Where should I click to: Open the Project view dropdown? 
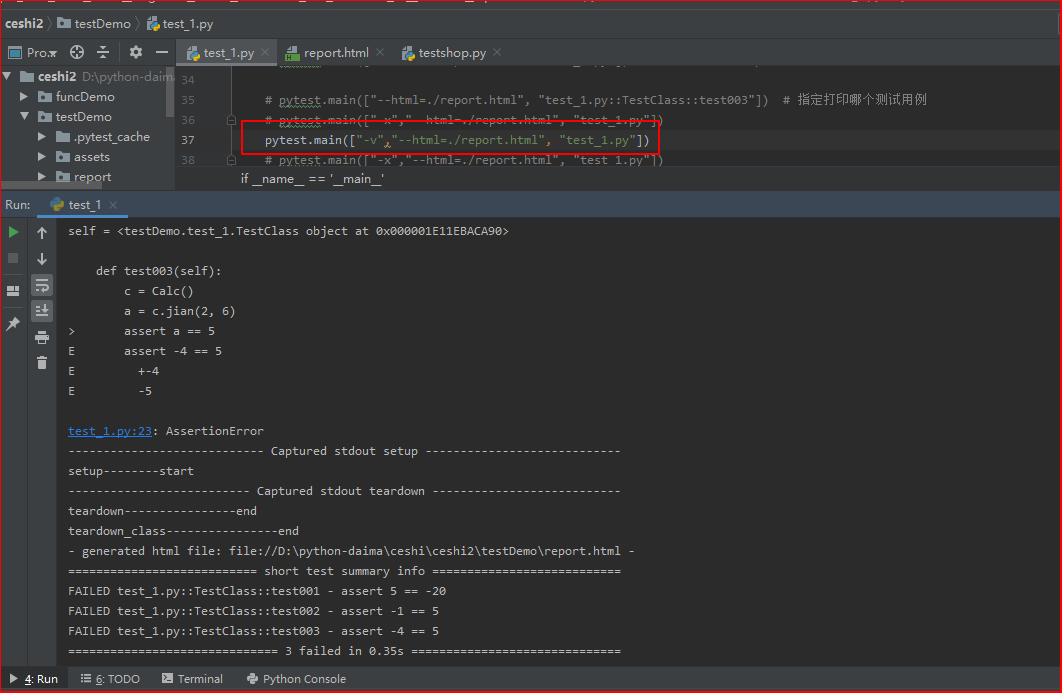pos(33,52)
